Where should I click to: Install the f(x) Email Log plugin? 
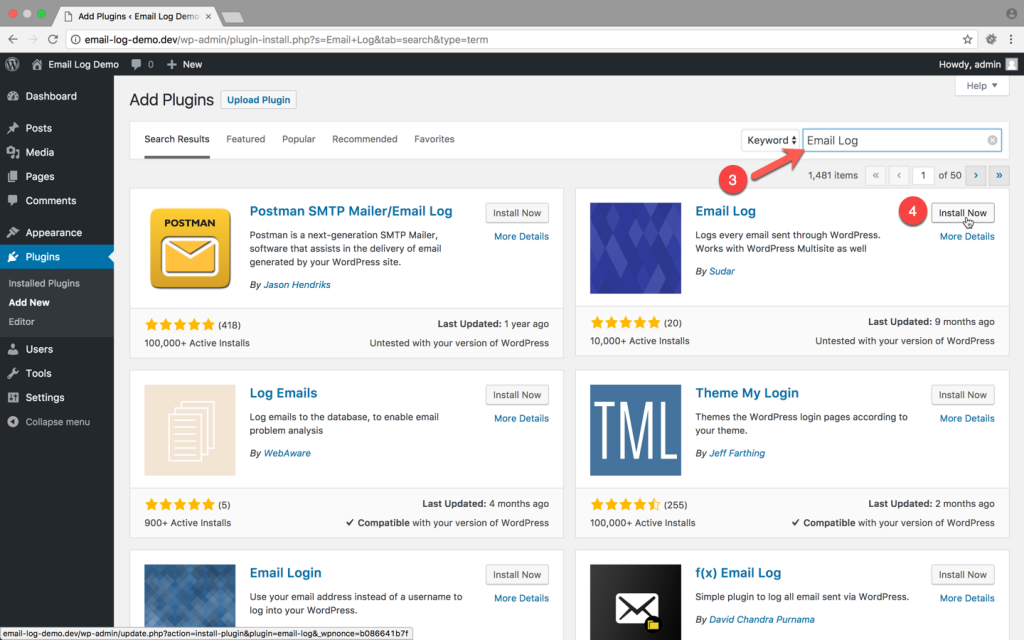[963, 575]
